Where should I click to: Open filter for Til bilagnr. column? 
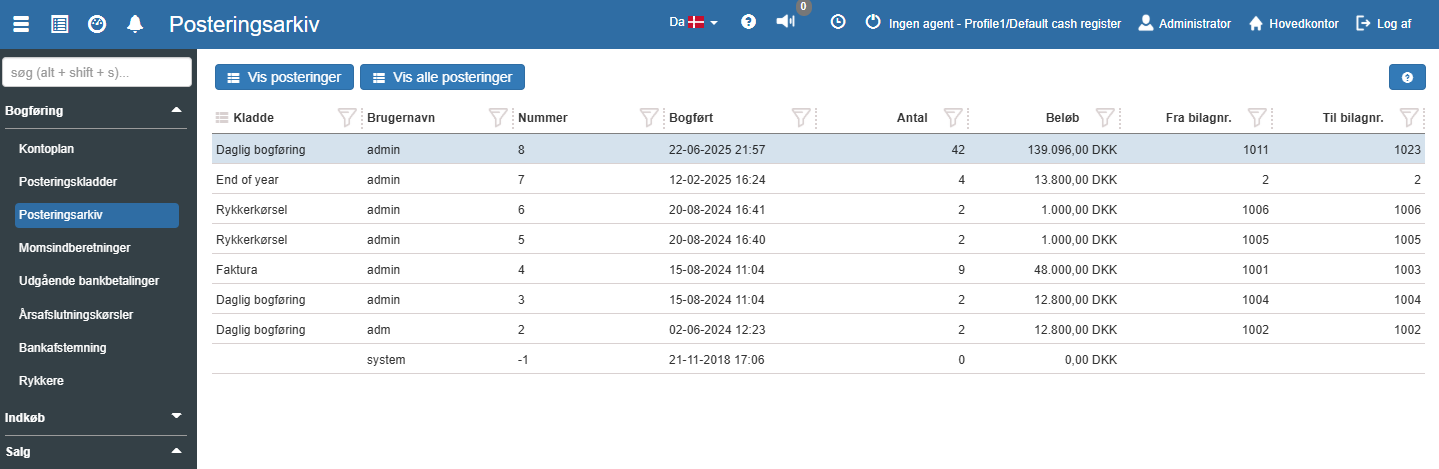pos(1409,118)
